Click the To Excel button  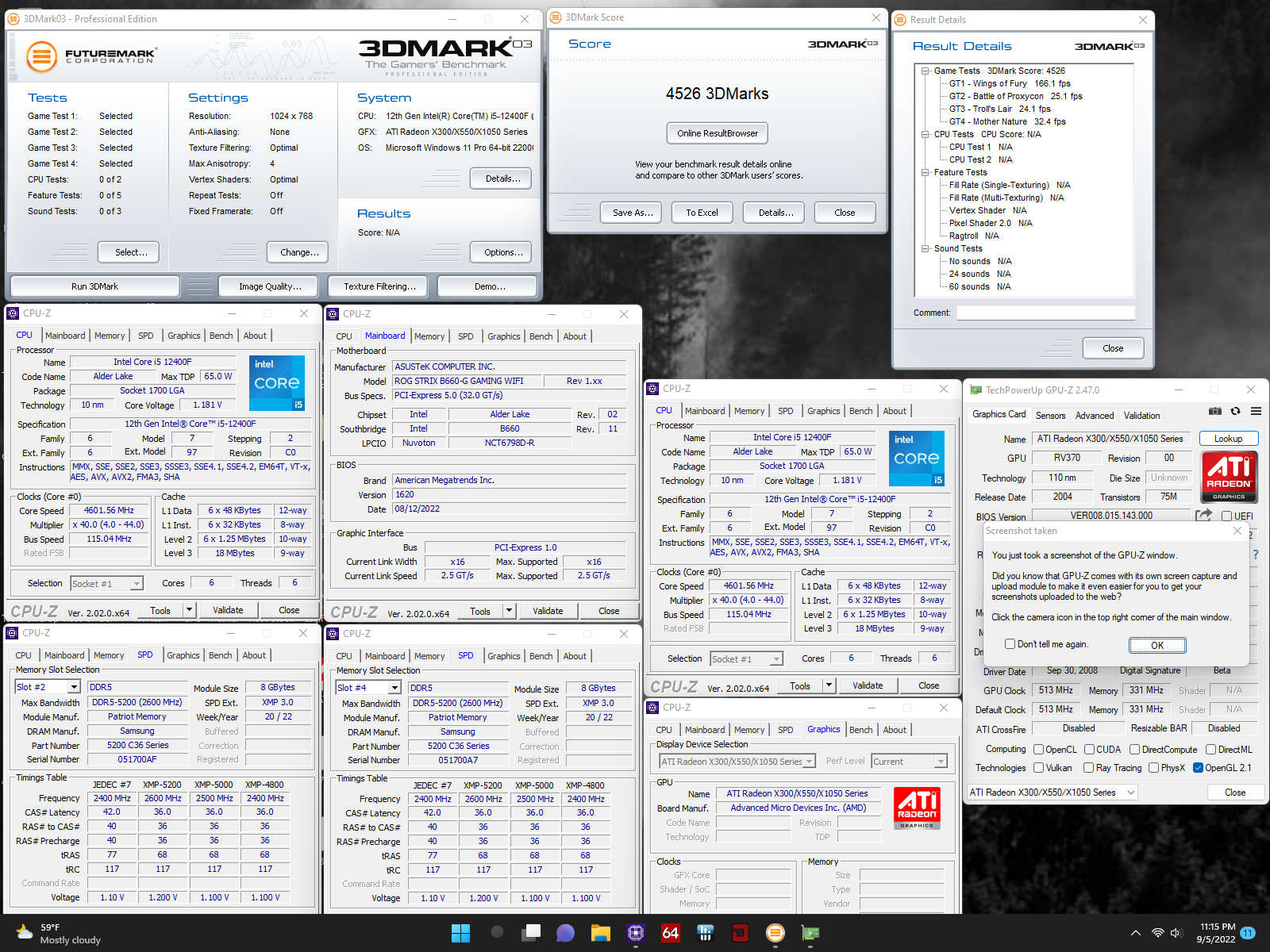click(x=702, y=213)
